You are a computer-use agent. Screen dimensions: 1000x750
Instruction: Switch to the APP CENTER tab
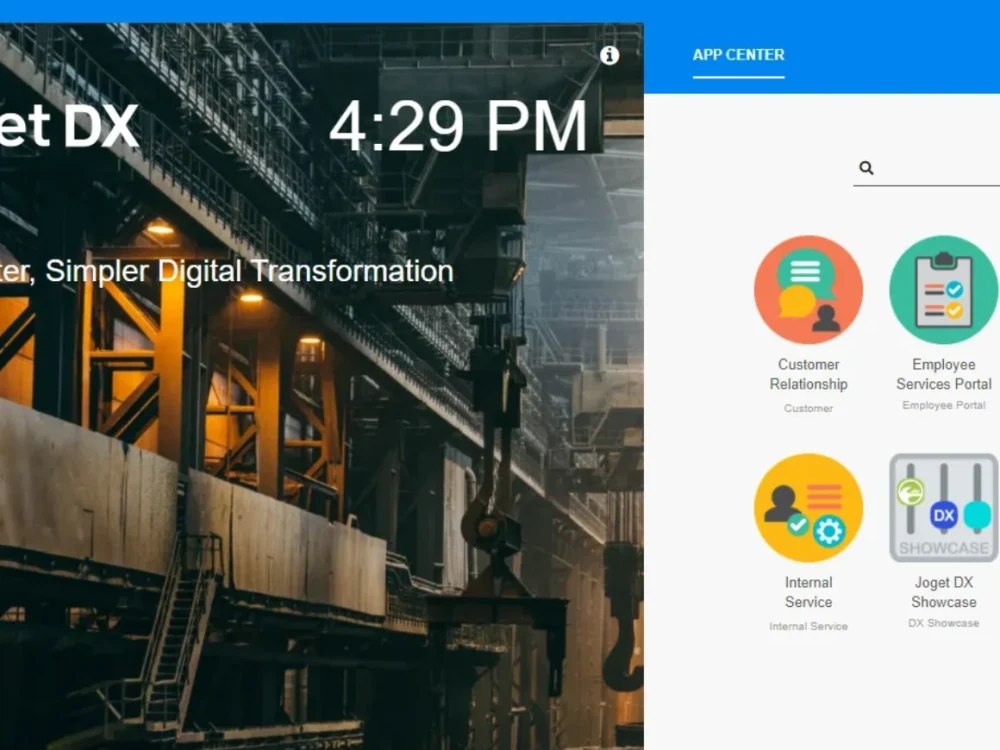(739, 55)
